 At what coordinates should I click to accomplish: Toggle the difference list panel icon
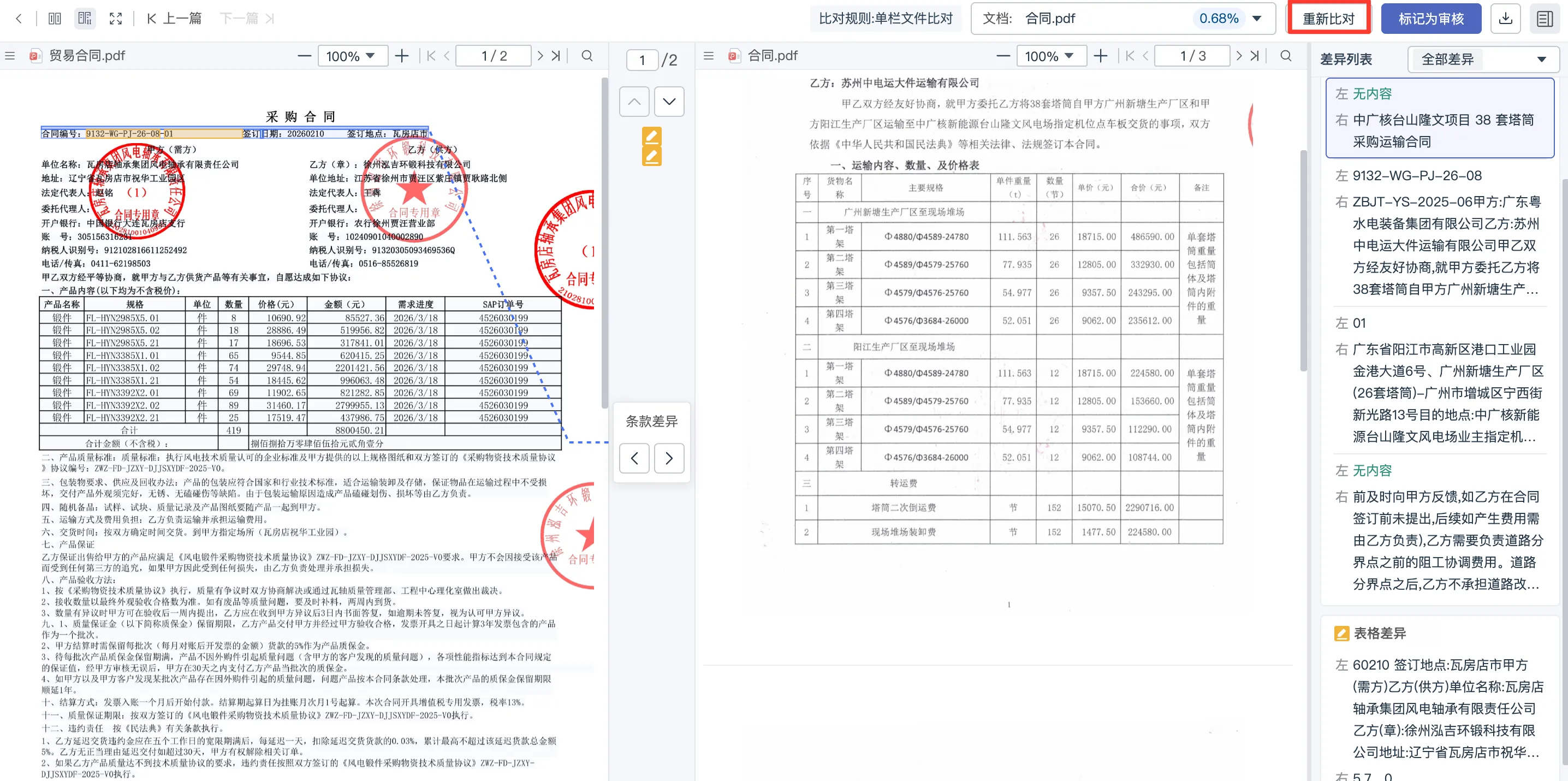1545,18
